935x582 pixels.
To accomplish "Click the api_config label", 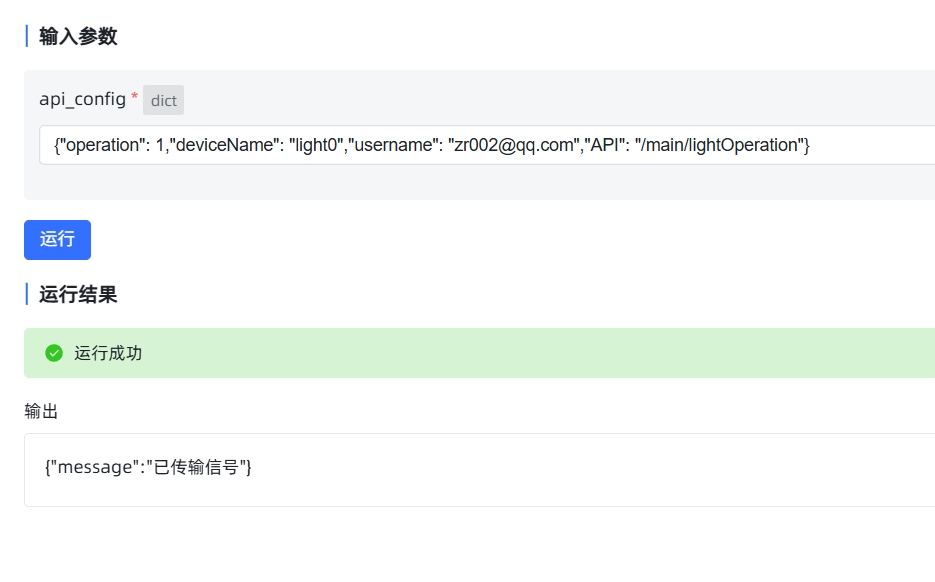I will coord(82,99).
